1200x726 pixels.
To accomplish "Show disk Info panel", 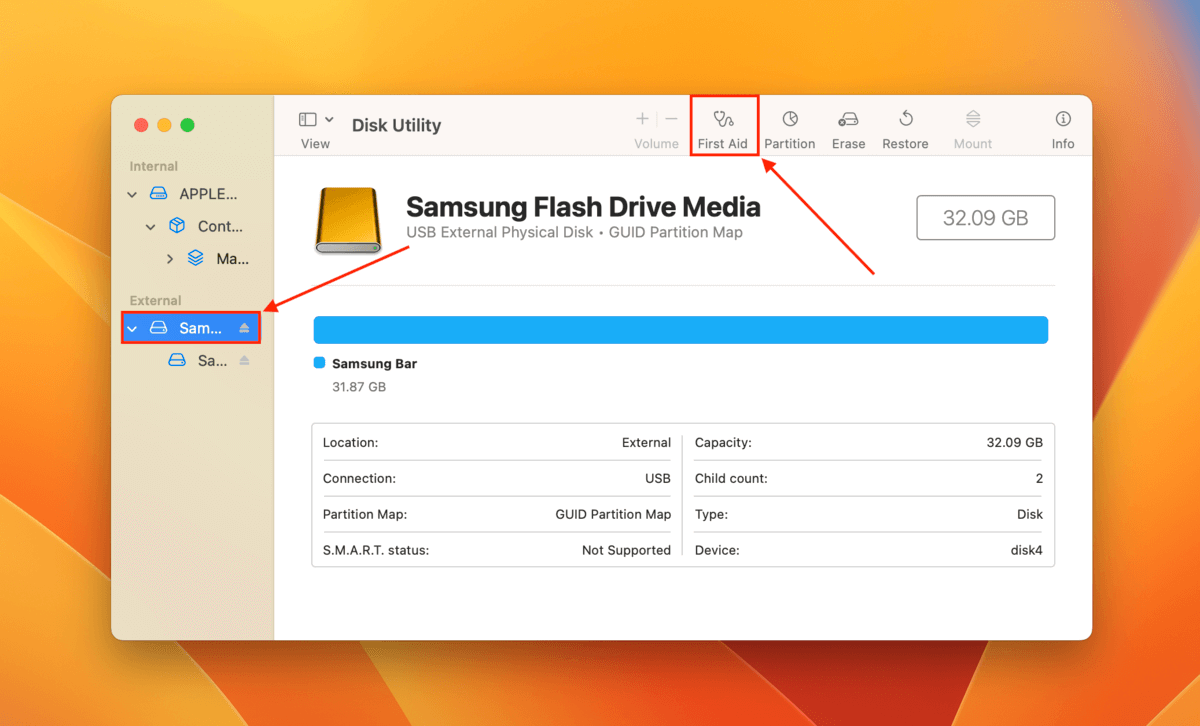I will pyautogui.click(x=1063, y=129).
